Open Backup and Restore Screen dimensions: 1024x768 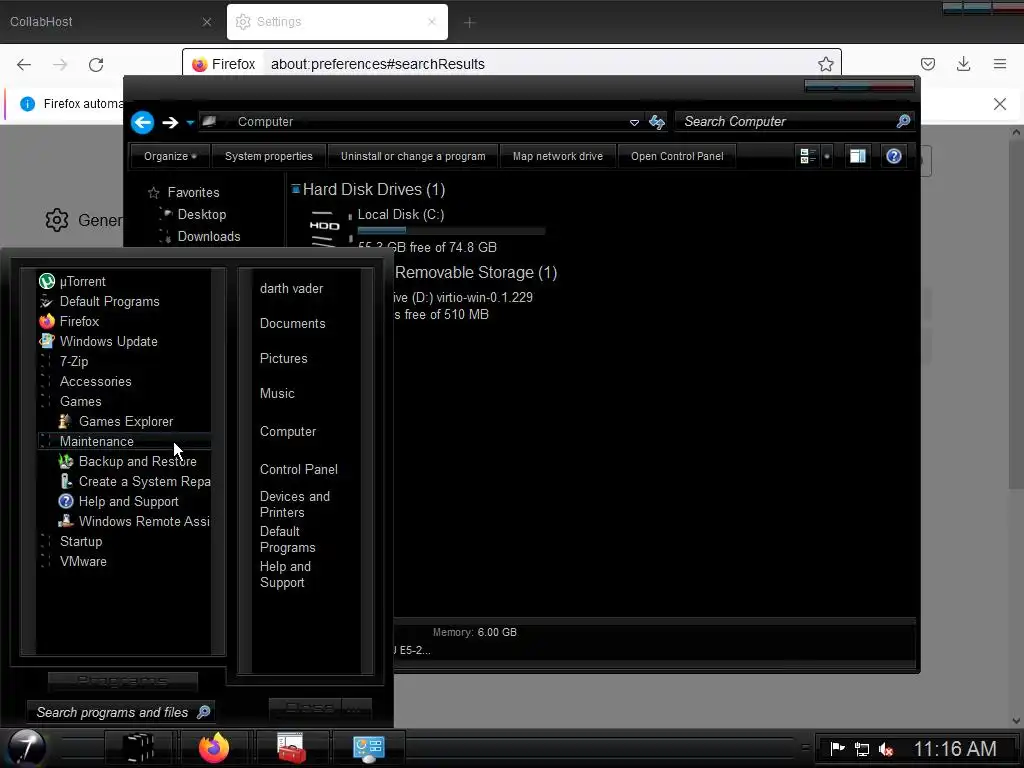point(127,462)
